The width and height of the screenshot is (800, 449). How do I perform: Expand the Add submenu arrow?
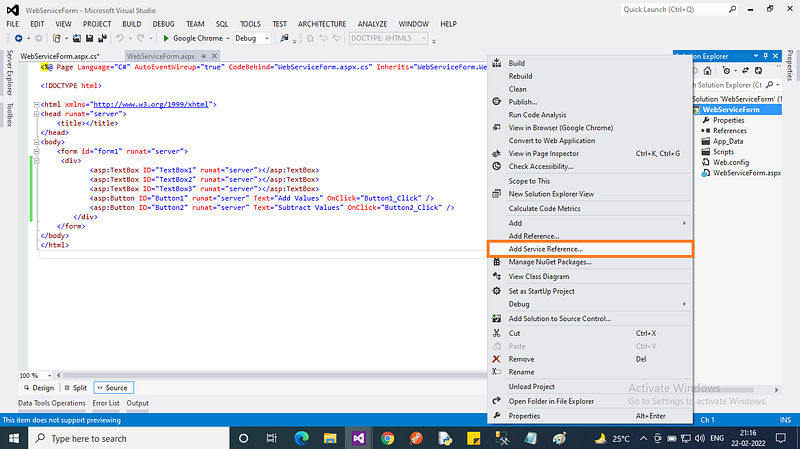(684, 223)
